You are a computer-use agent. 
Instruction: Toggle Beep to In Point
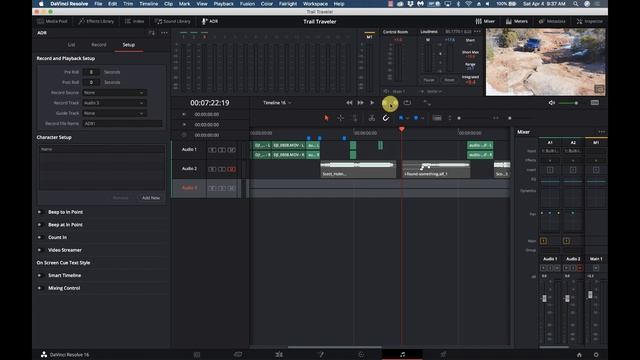point(40,212)
